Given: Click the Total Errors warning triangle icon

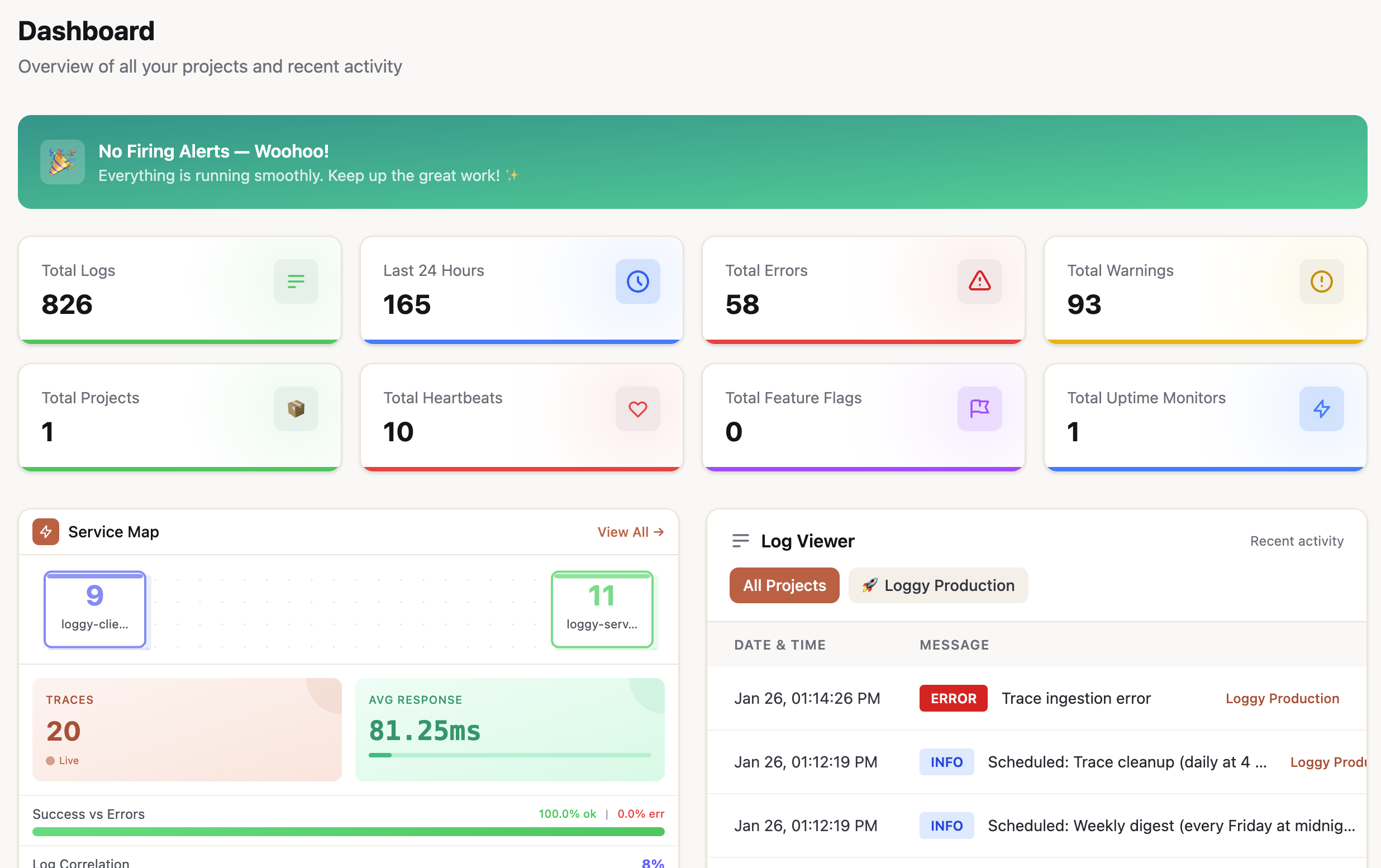Looking at the screenshot, I should (979, 282).
